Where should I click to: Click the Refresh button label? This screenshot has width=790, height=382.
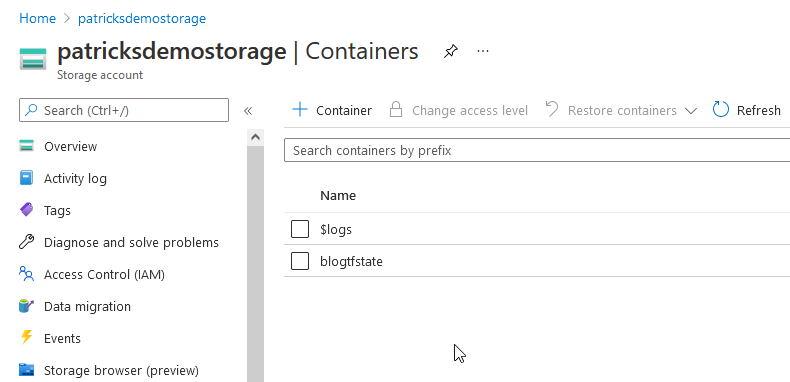(759, 110)
